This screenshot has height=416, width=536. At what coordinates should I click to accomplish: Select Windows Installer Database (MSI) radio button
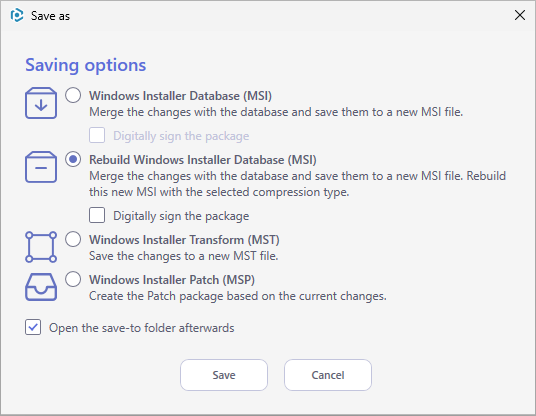coord(73,95)
